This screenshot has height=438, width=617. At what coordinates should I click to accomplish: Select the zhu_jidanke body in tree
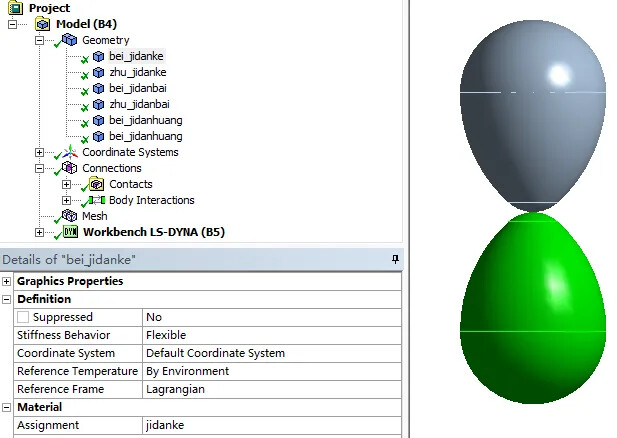click(x=137, y=73)
